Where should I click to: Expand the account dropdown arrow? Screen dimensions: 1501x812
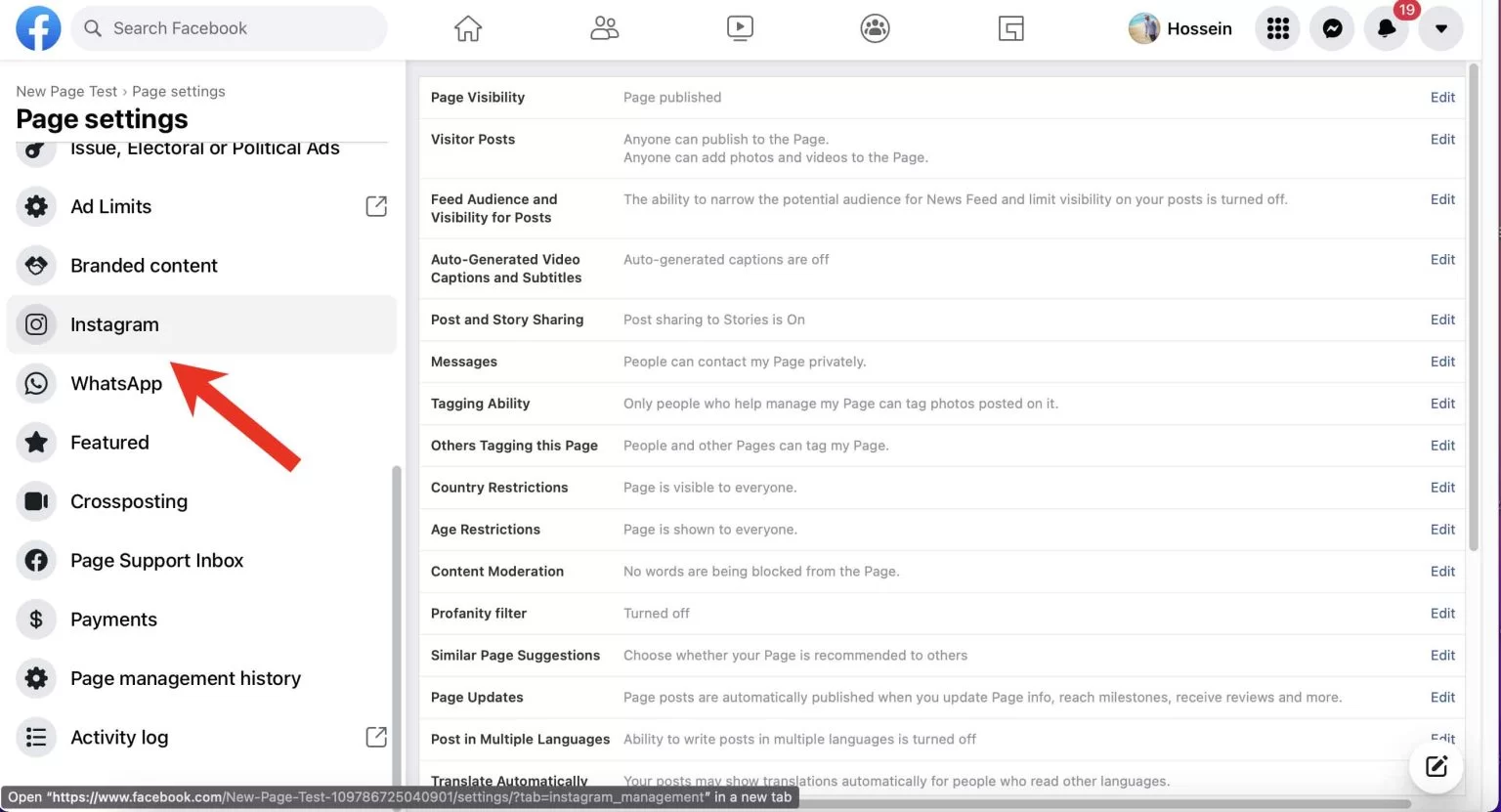1440,29
